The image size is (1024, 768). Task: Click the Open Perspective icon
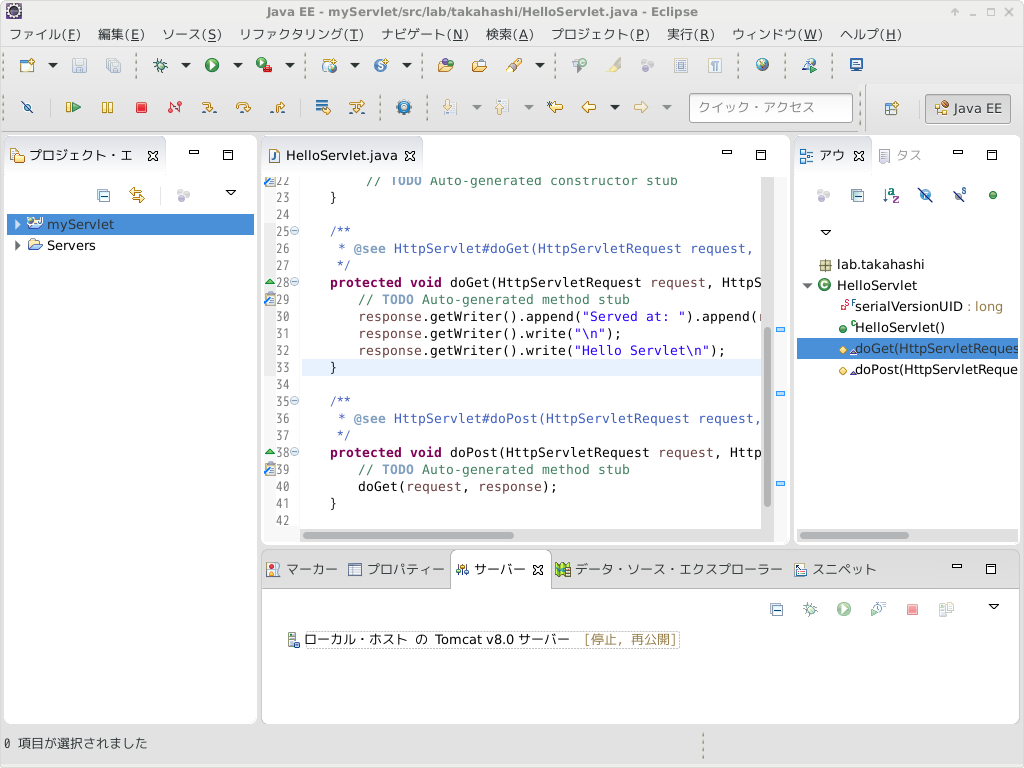891,108
